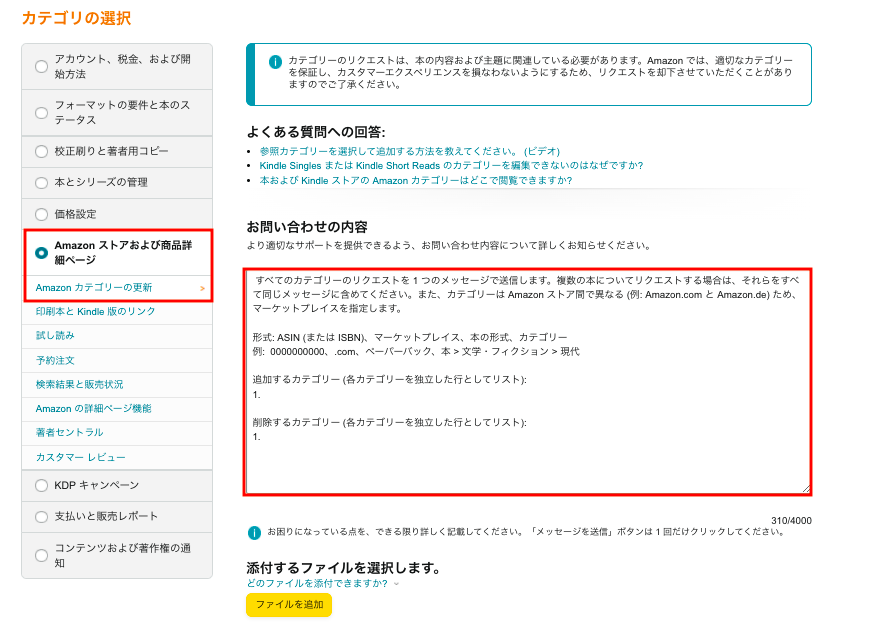The height and width of the screenshot is (626, 873).
Task: Pick the 価格設定 radio option
Action: point(41,214)
